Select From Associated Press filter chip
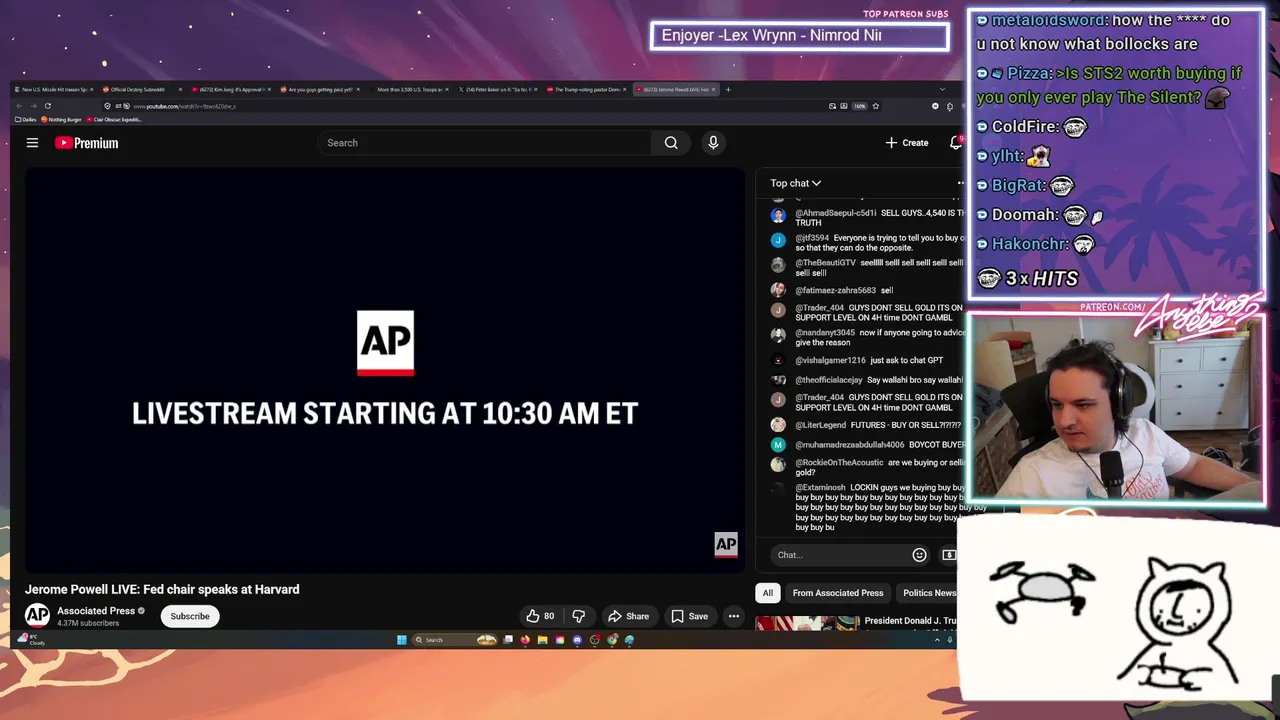The width and height of the screenshot is (1280, 720). coord(838,593)
